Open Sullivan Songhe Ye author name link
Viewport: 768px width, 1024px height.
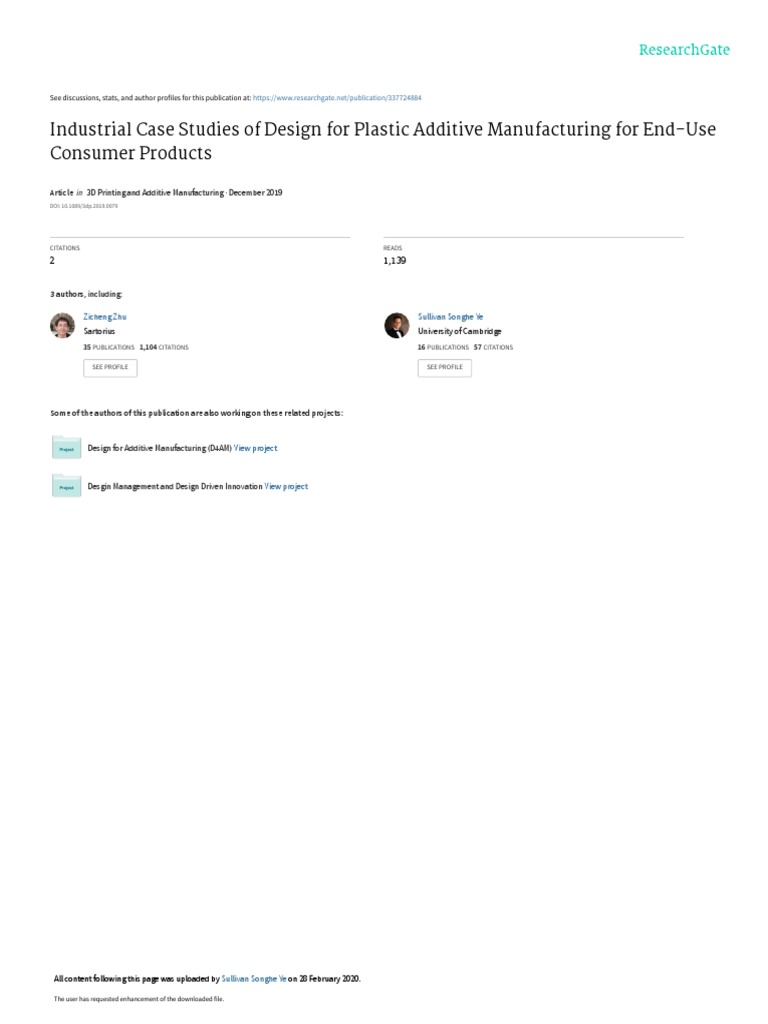click(451, 317)
